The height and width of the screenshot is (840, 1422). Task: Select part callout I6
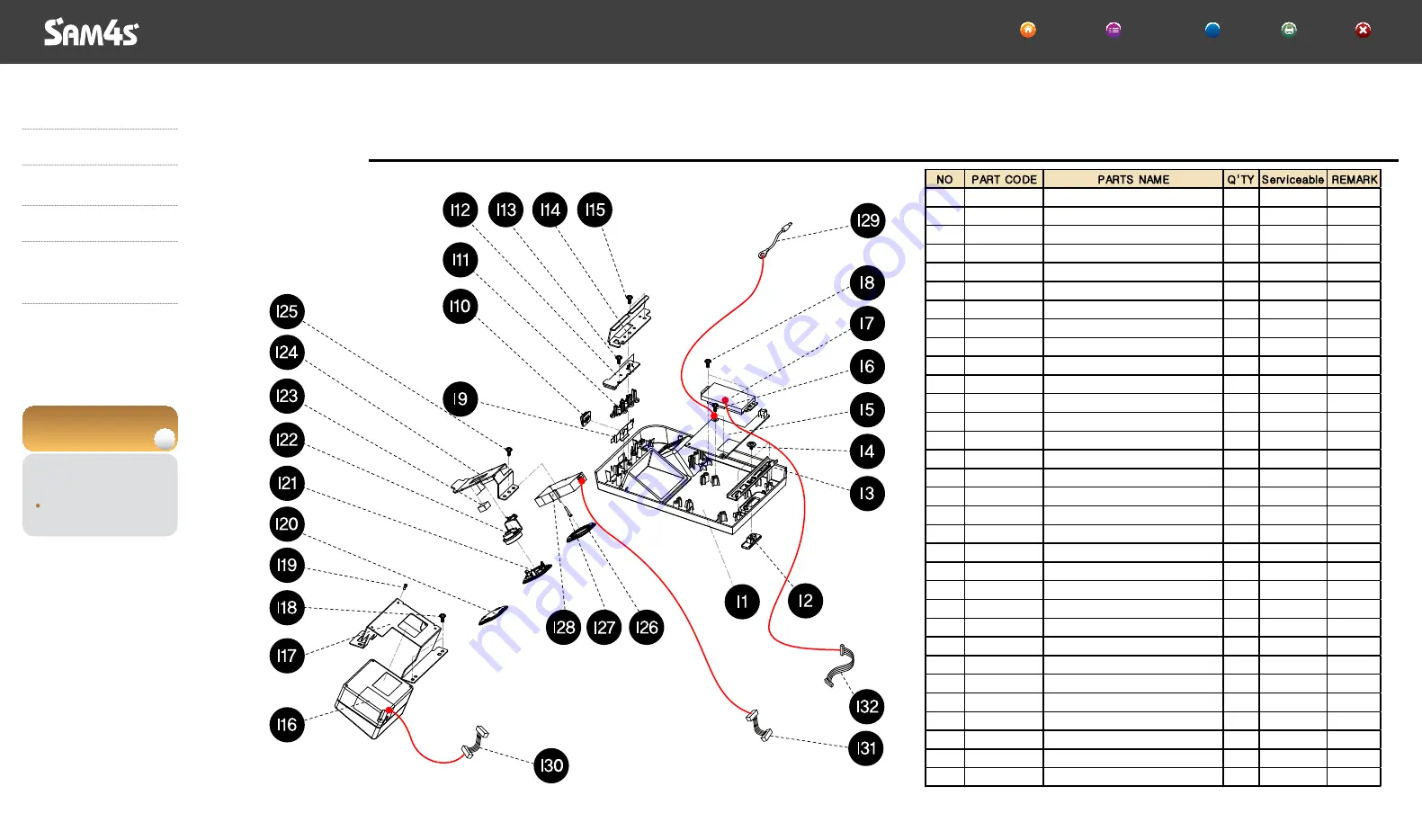point(867,366)
